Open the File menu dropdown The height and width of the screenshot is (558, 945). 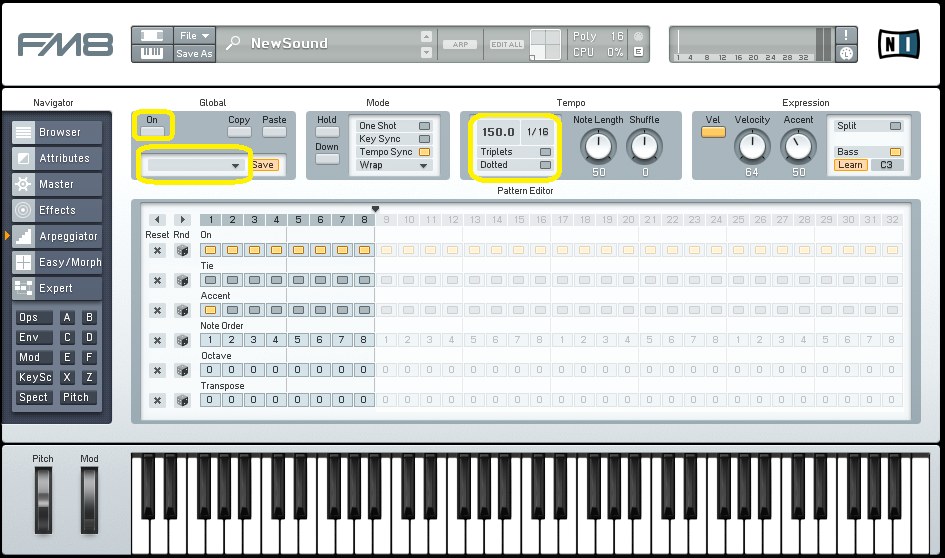194,36
